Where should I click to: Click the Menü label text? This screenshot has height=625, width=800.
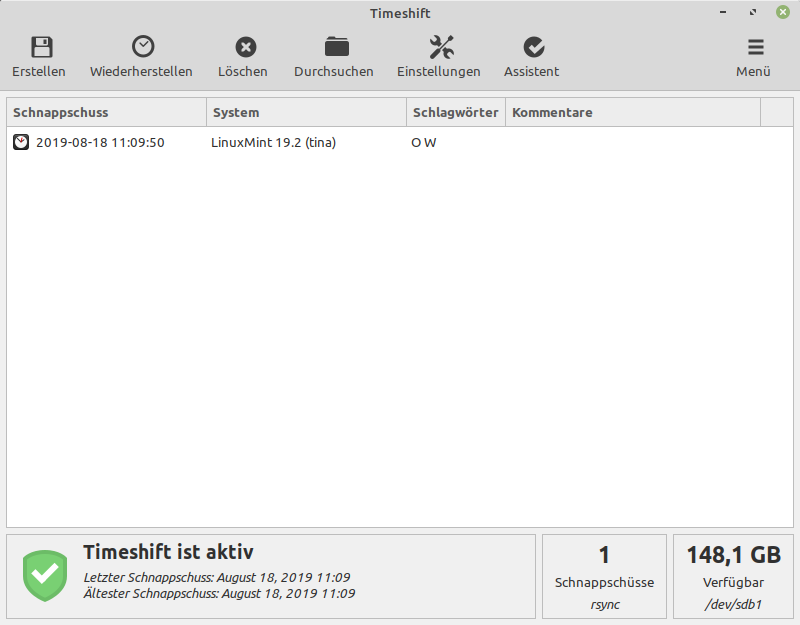[753, 71]
